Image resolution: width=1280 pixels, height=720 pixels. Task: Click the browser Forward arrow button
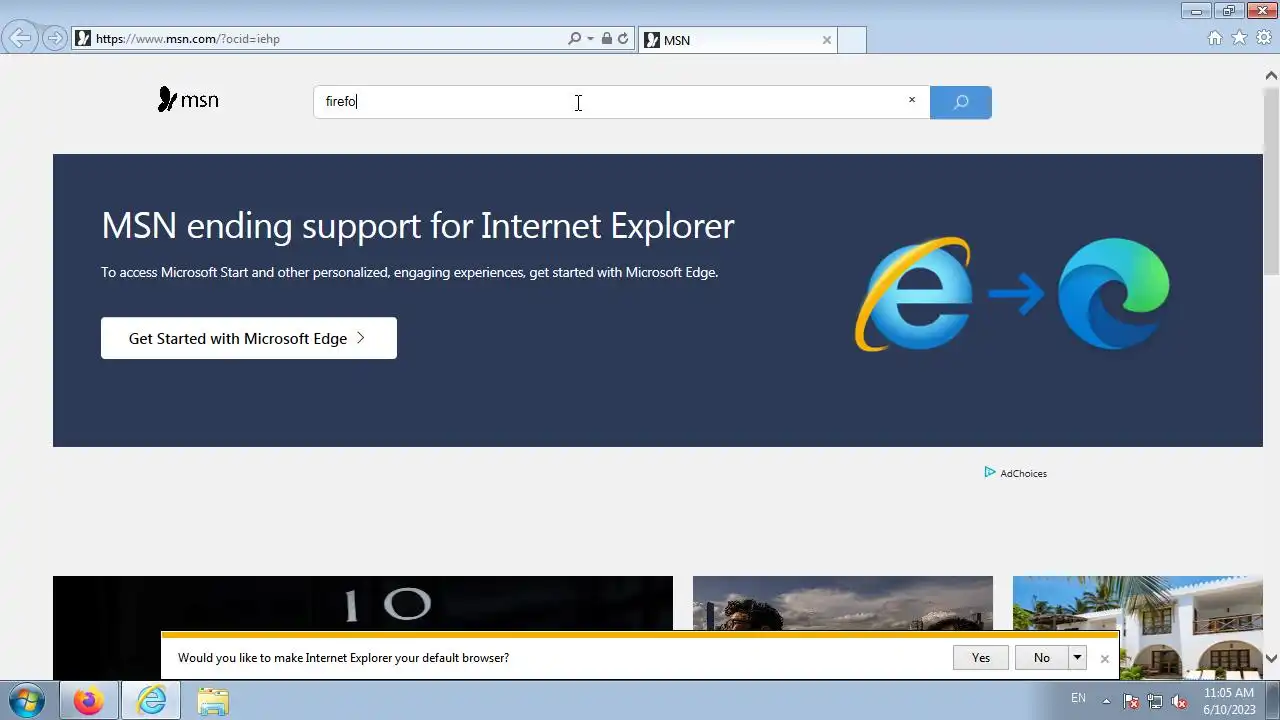click(55, 39)
